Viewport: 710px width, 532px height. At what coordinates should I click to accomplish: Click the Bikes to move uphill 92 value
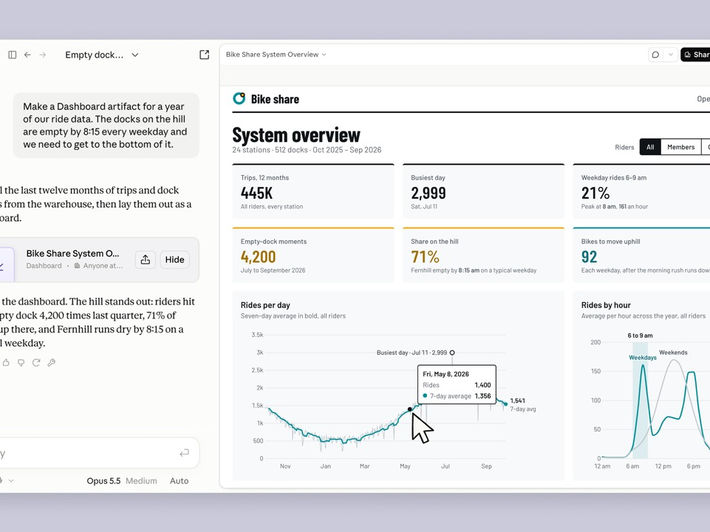[x=589, y=257]
